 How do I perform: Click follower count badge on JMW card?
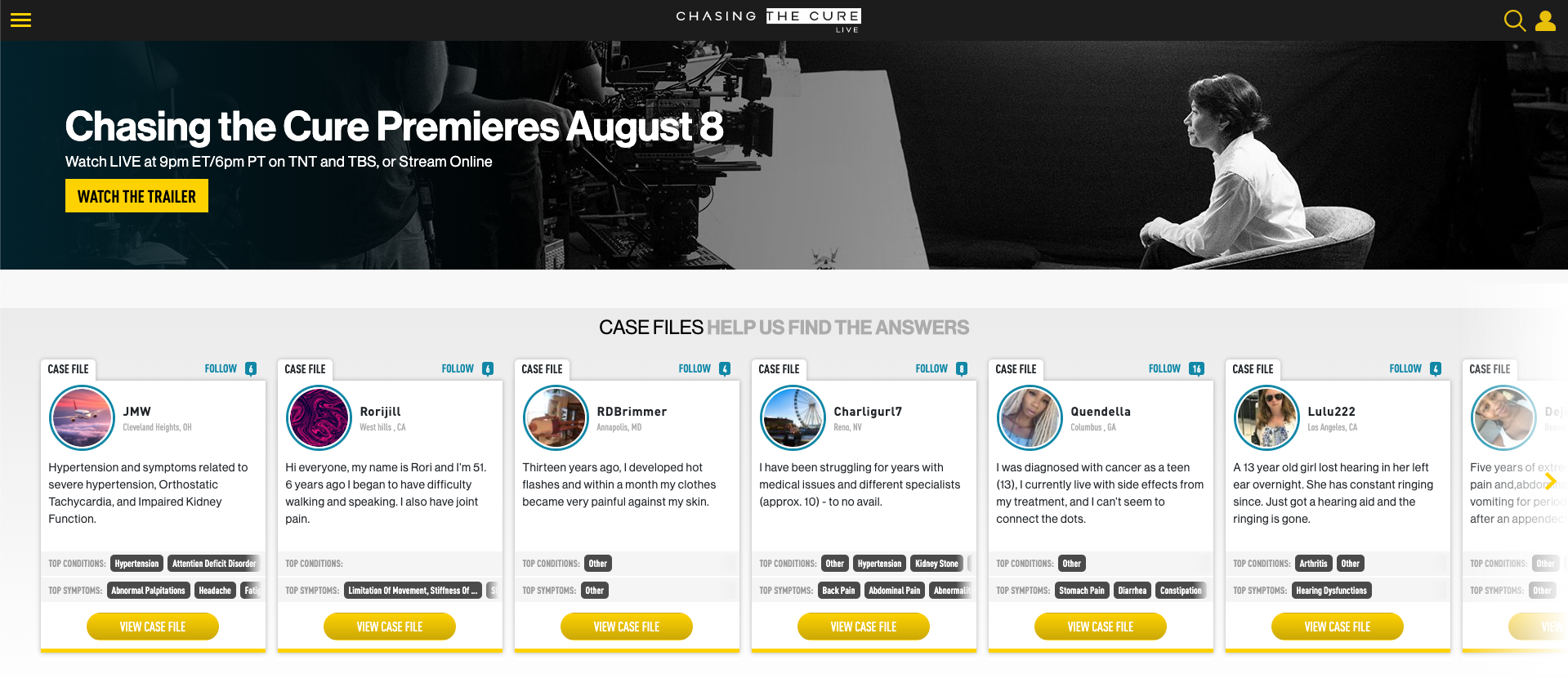pyautogui.click(x=251, y=369)
